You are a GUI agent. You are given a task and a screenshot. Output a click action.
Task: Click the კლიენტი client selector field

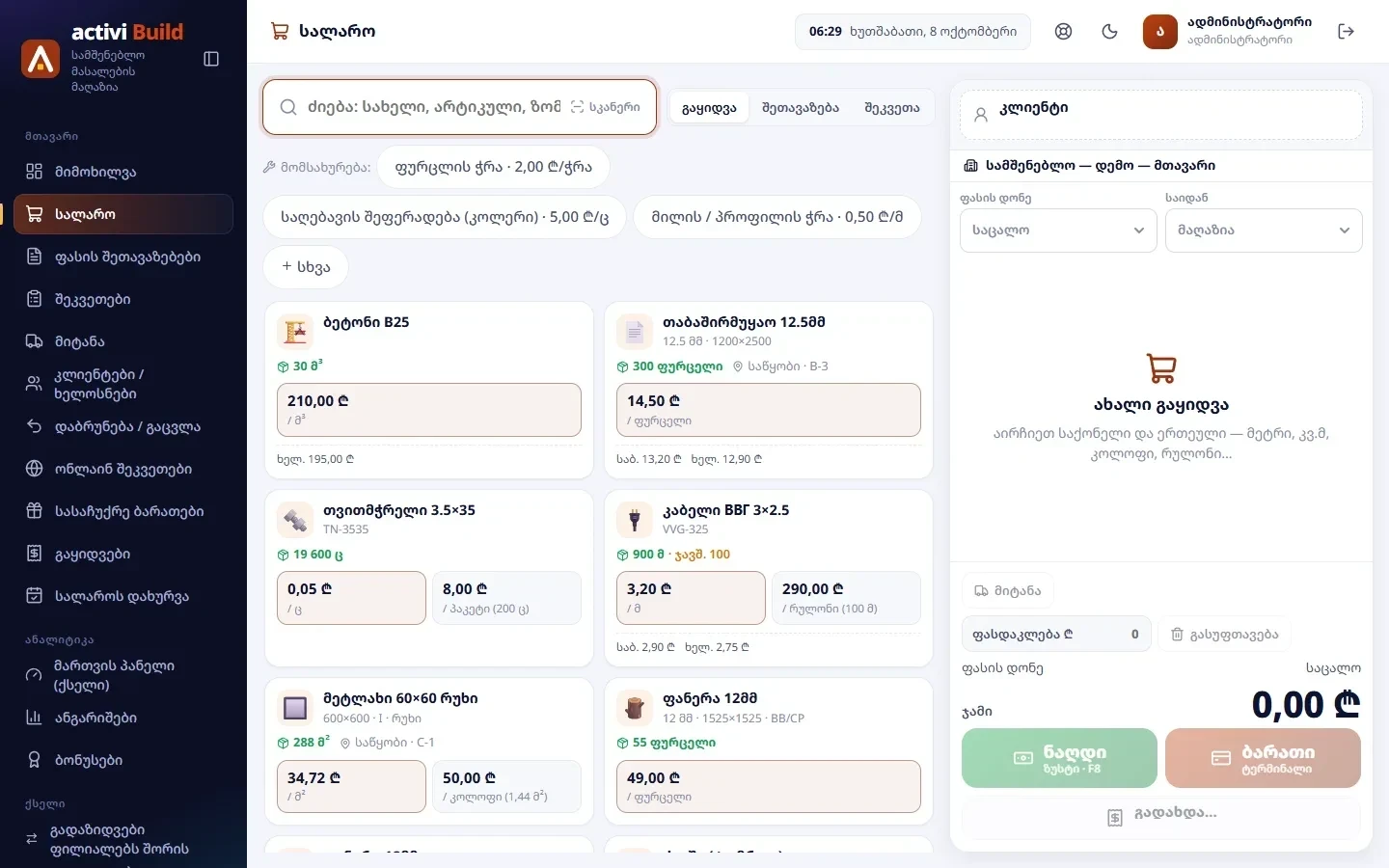click(1161, 114)
